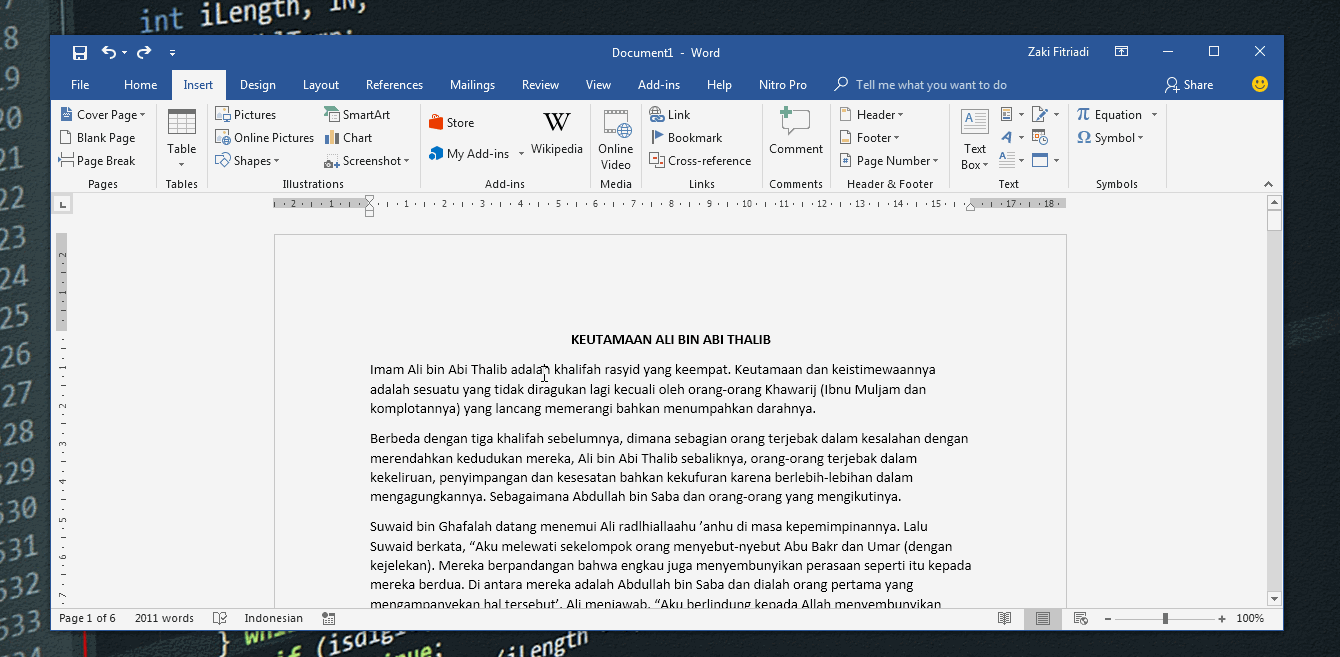Open the Nitro Pro tab
Screen dimensions: 1340x657
783,85
